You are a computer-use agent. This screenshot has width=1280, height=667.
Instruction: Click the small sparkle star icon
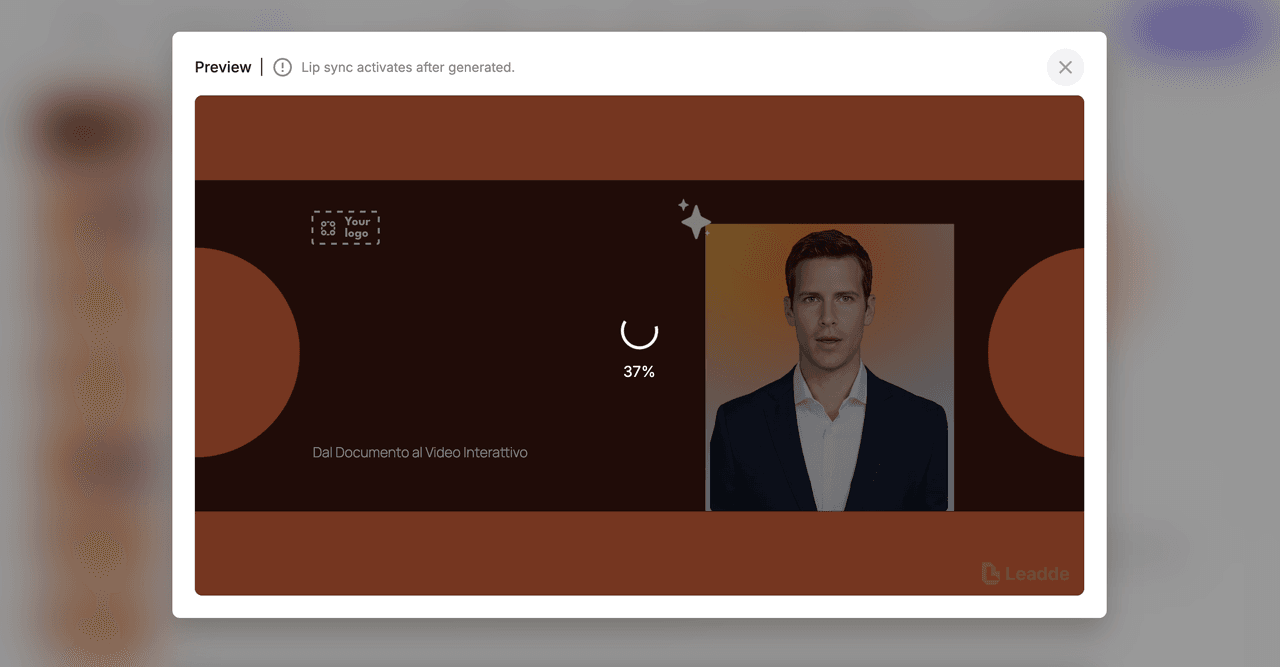pos(684,205)
